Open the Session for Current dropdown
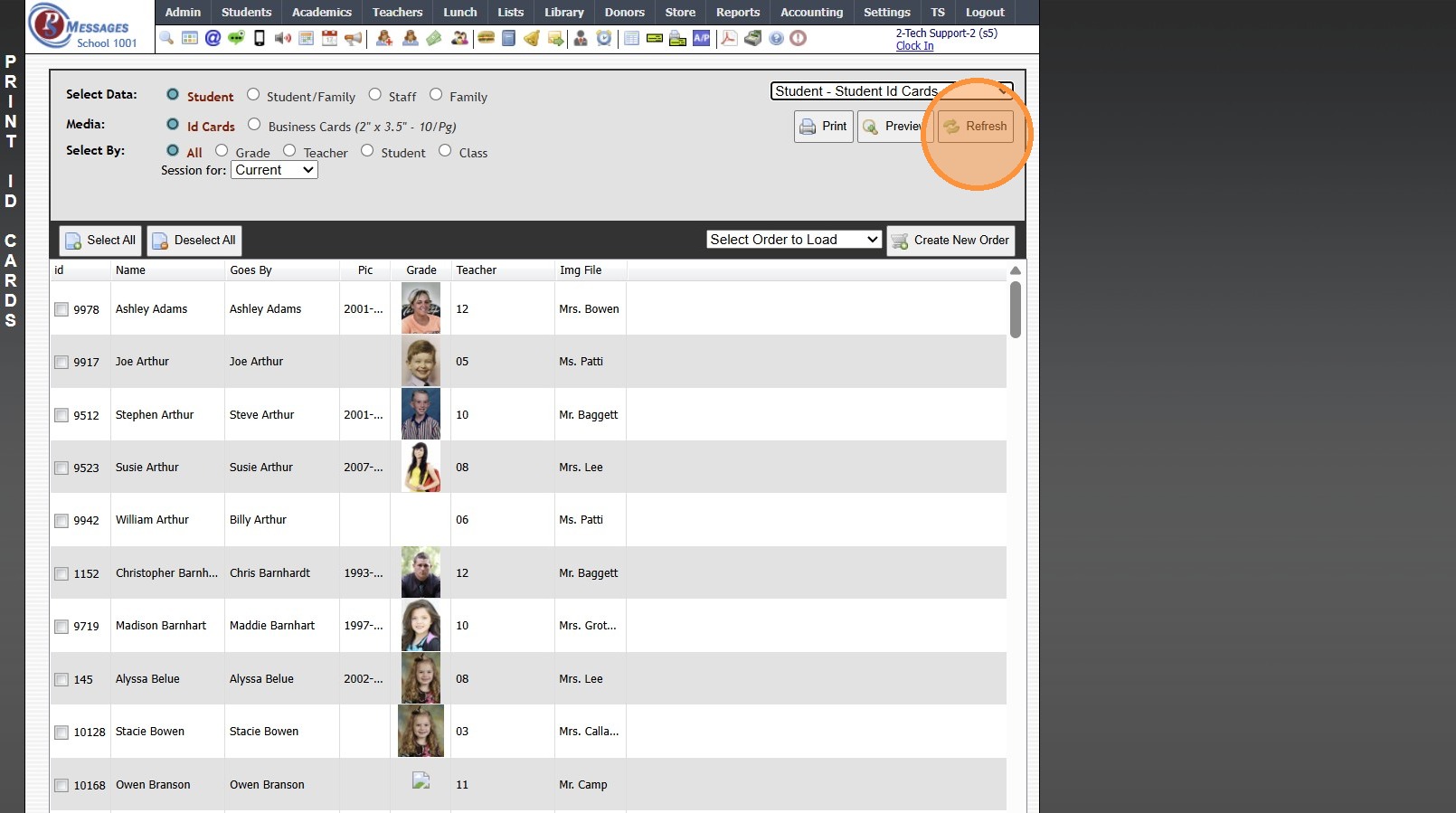The image size is (1456, 813). pos(274,170)
